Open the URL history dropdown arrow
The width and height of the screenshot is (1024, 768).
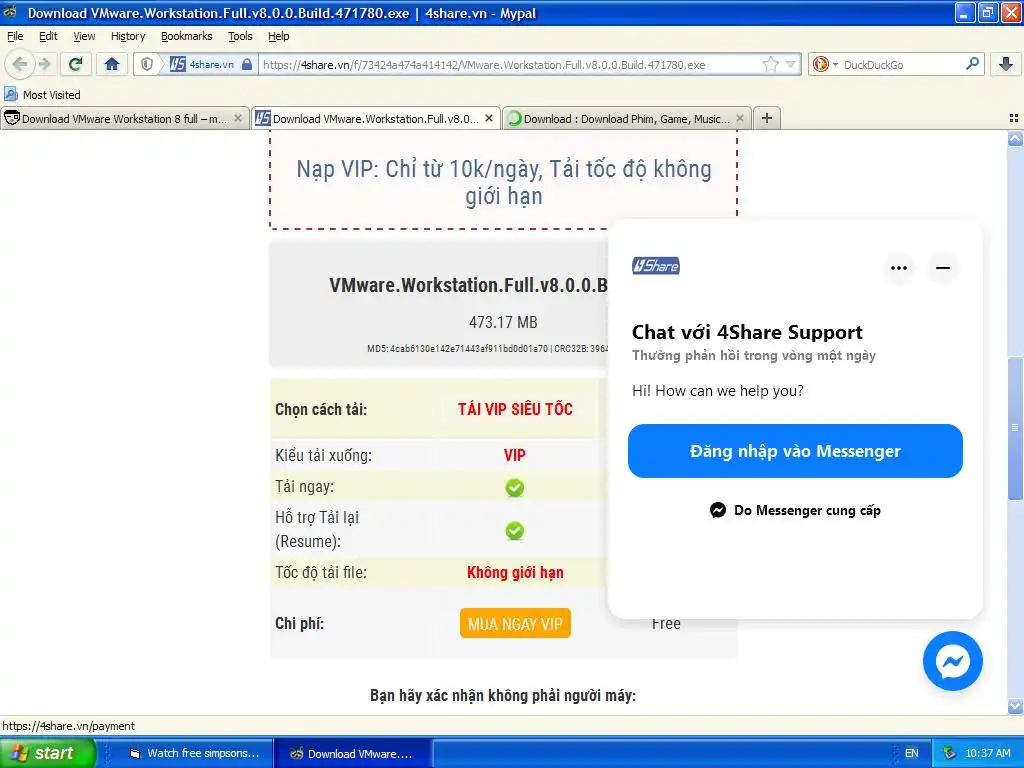(790, 64)
